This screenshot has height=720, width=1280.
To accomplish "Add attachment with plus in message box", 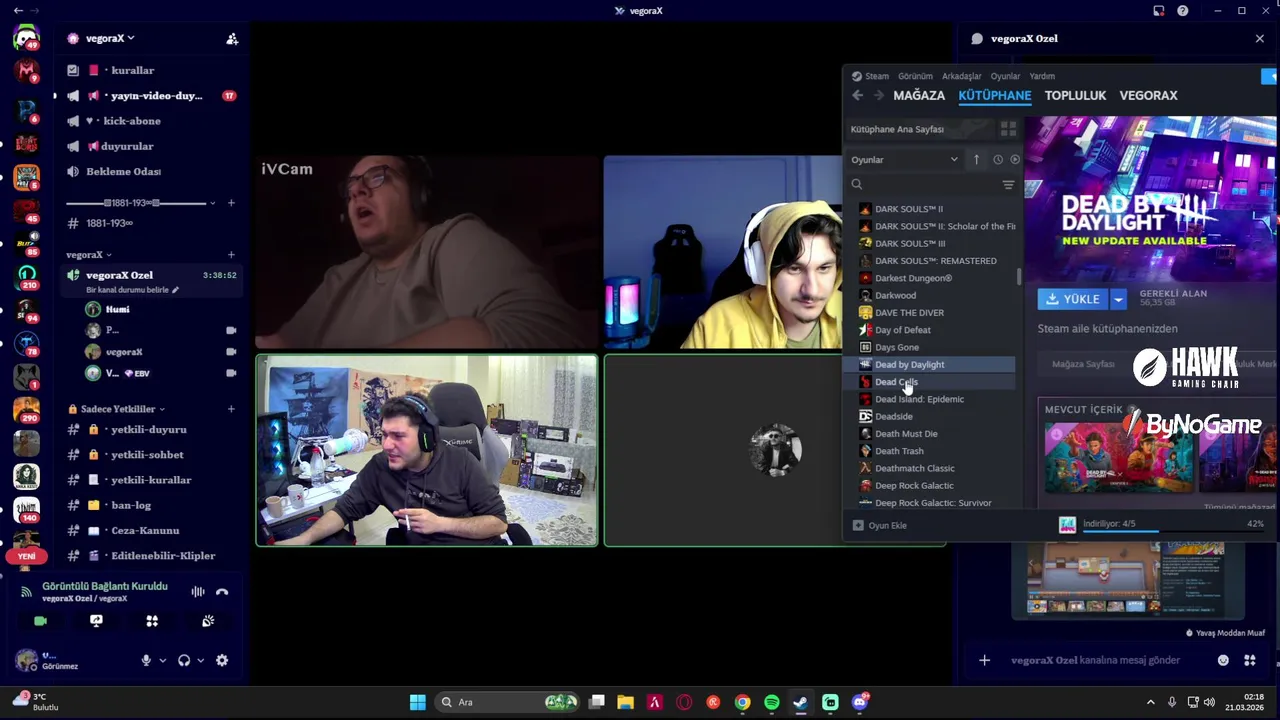I will pos(984,660).
